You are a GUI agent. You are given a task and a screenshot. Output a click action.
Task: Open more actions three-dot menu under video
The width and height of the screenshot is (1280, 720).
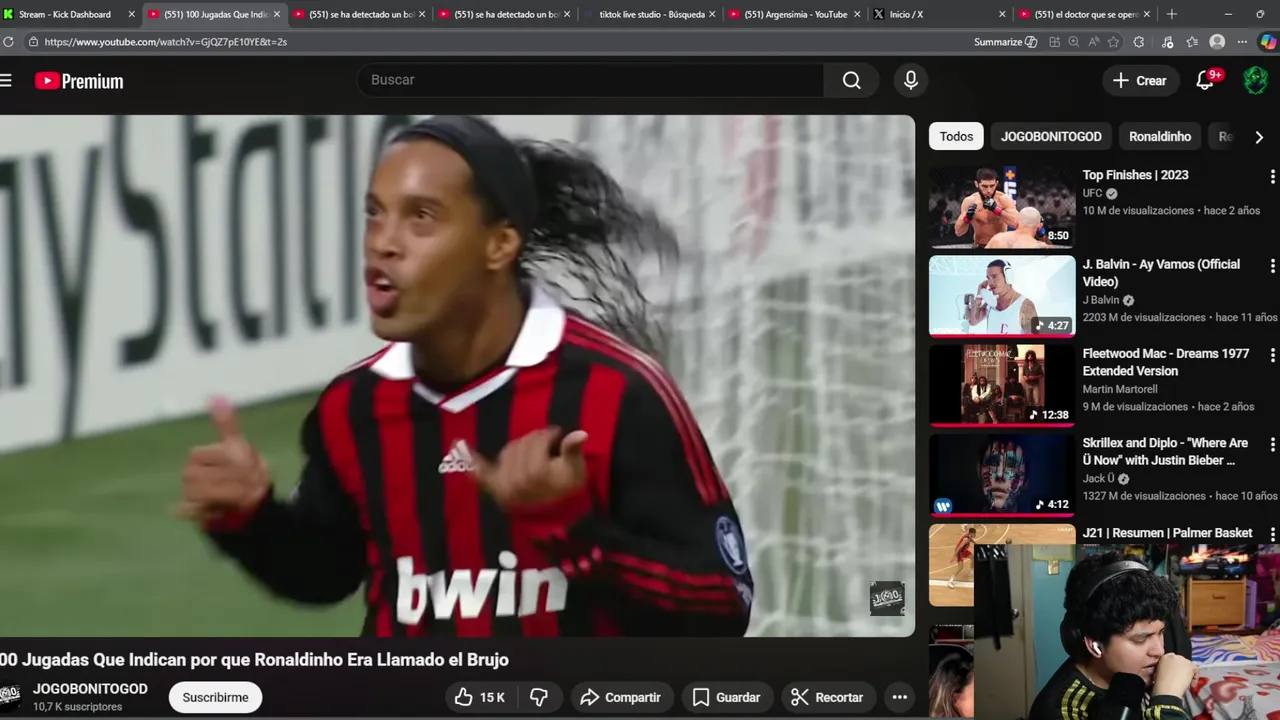(899, 697)
